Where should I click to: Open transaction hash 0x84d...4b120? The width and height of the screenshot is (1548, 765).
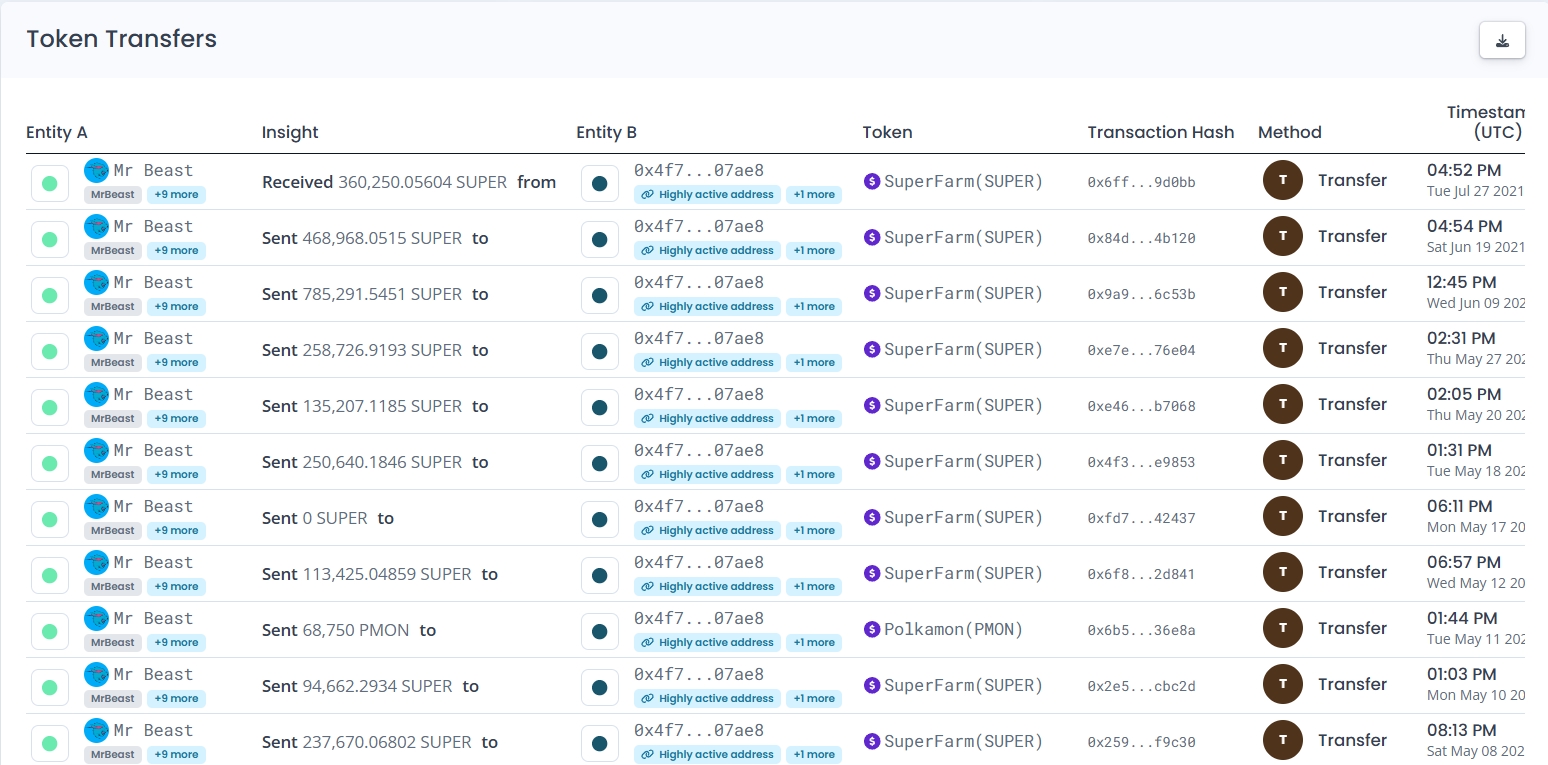pyautogui.click(x=1141, y=239)
